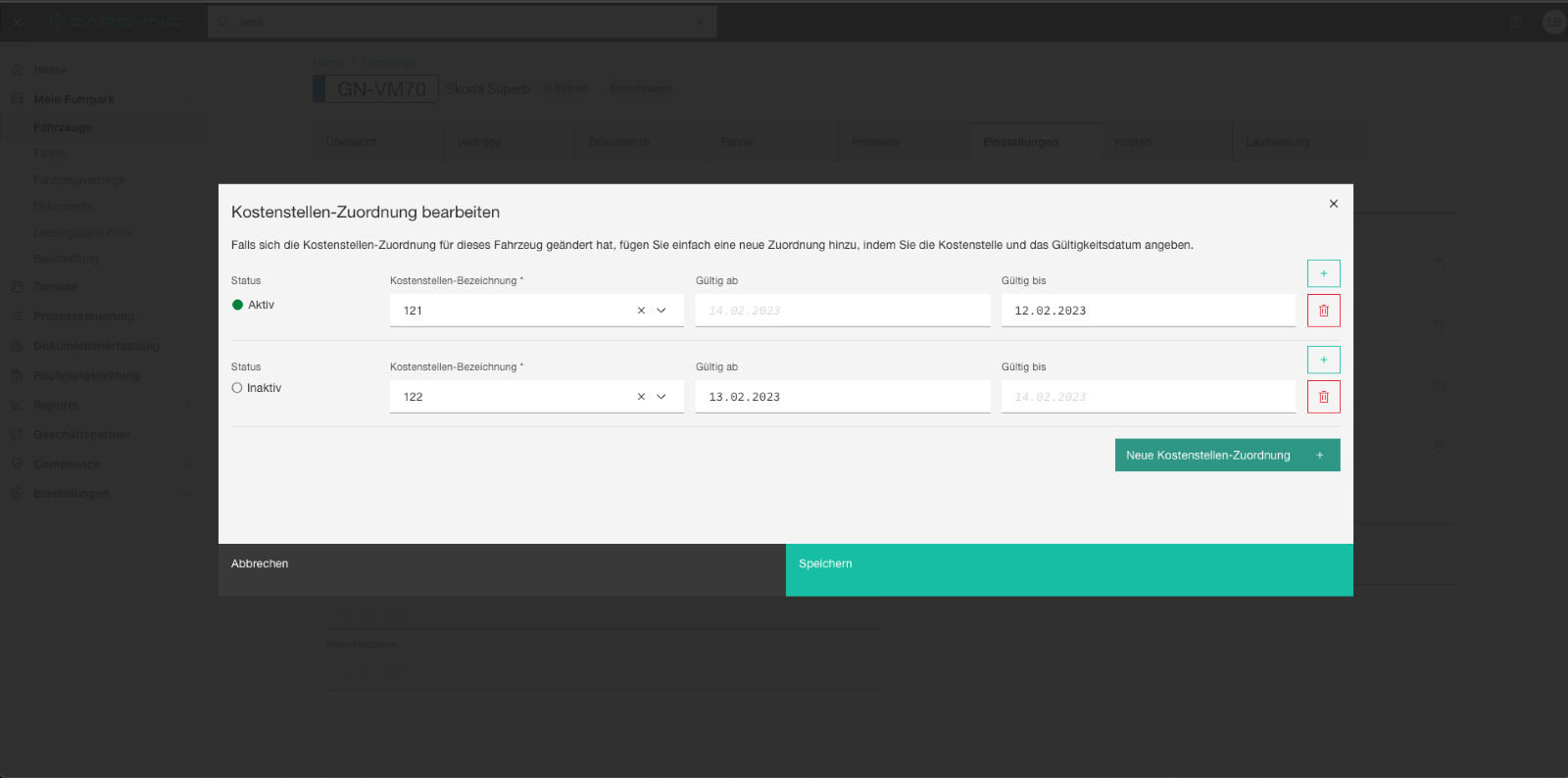Select Beschaffung in the sidebar

coord(66,259)
